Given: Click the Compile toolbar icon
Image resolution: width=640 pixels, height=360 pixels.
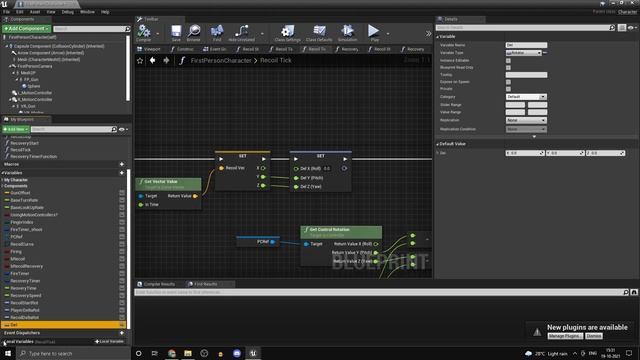Looking at the screenshot, I should tap(144, 31).
